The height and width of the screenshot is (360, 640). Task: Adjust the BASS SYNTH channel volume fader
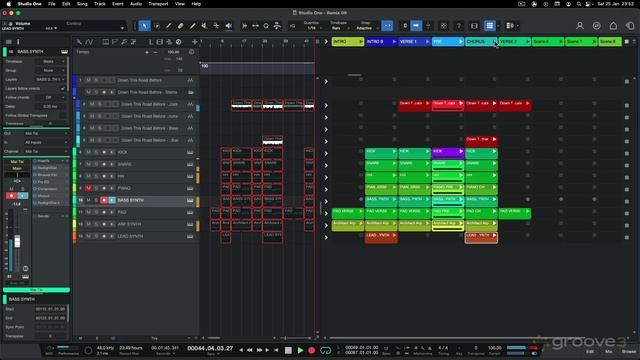coord(17,241)
